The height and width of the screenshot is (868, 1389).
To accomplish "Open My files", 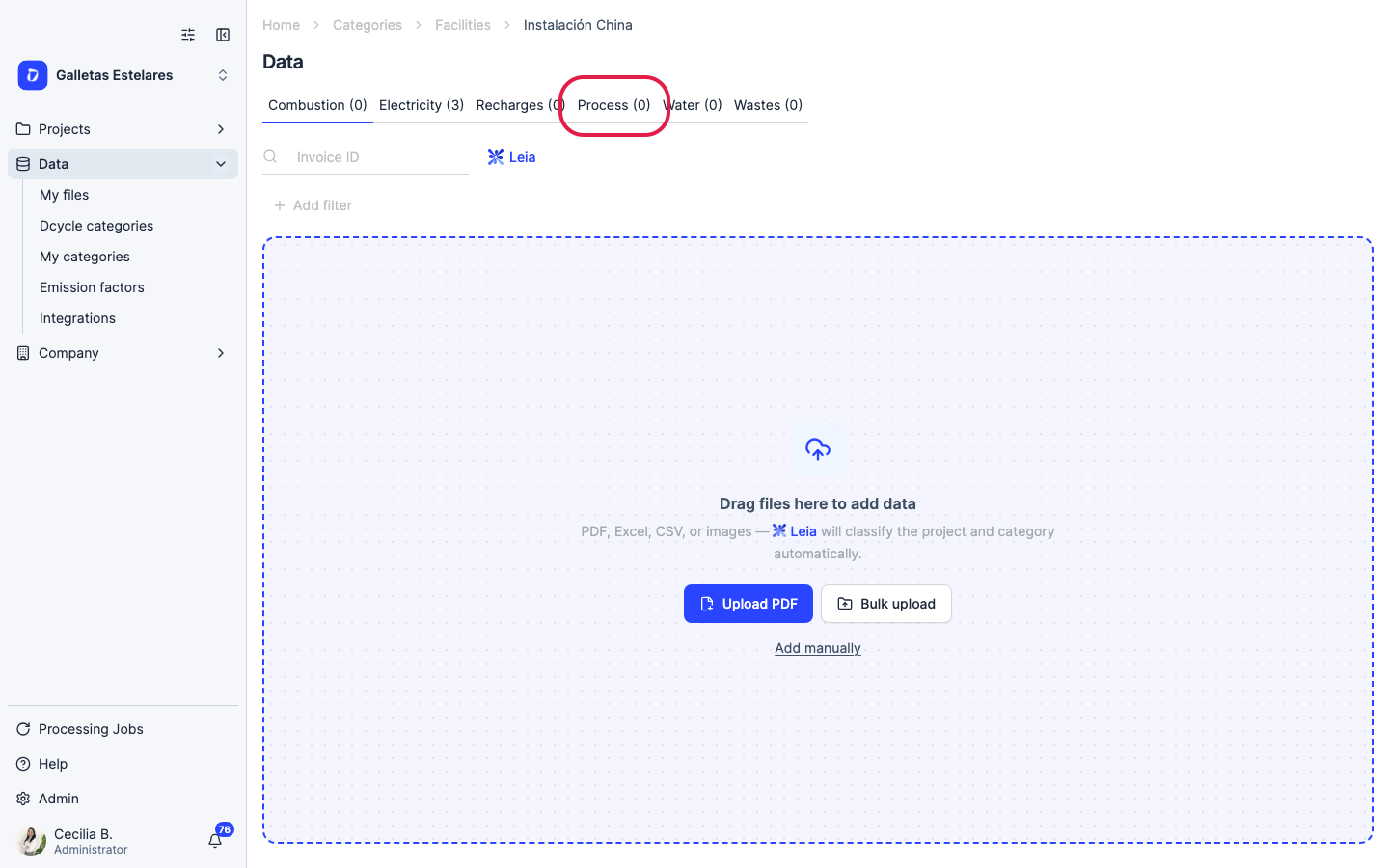I will [64, 195].
